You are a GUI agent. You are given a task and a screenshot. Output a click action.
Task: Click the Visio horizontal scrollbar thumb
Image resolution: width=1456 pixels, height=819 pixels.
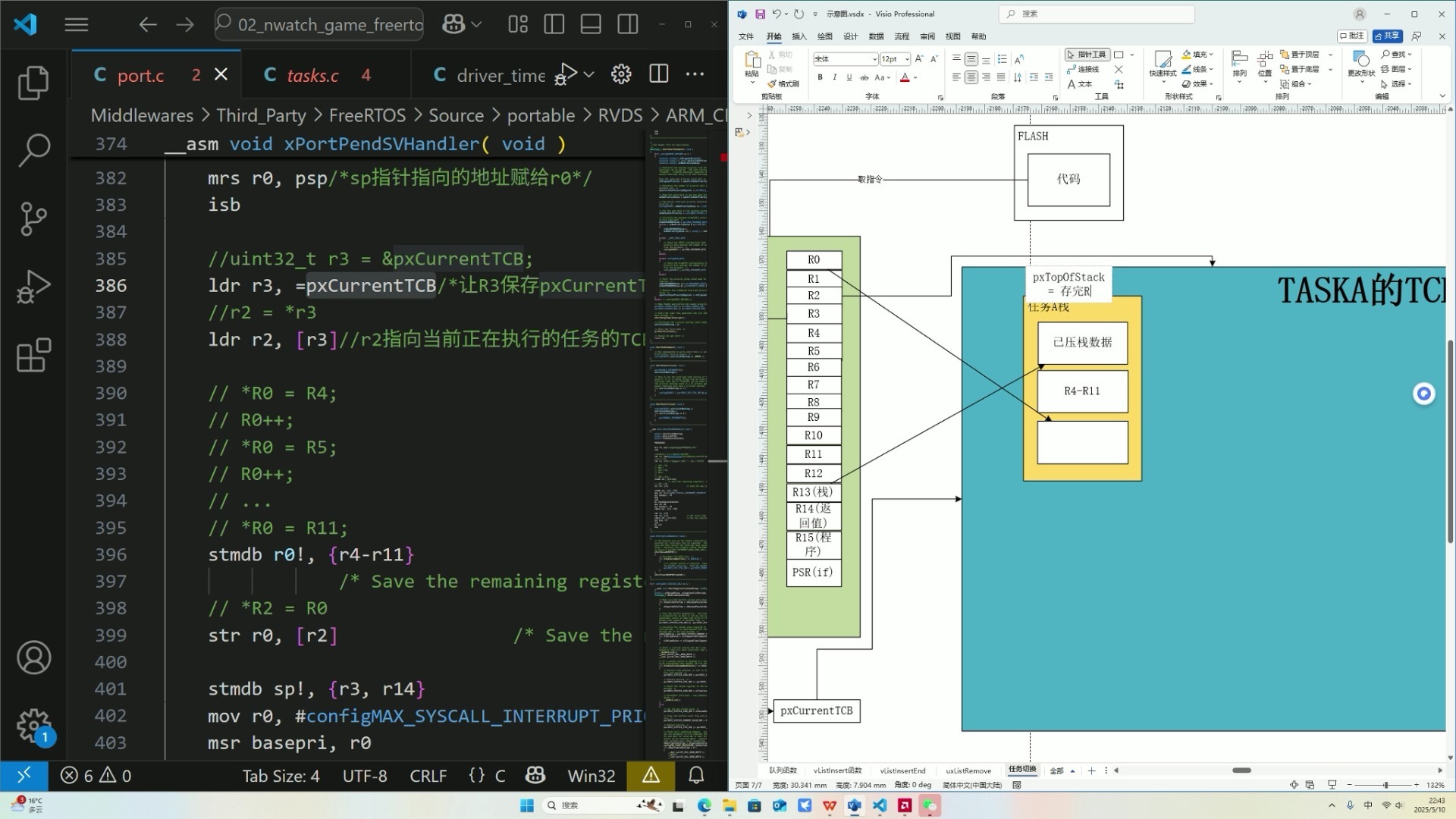click(x=1241, y=770)
